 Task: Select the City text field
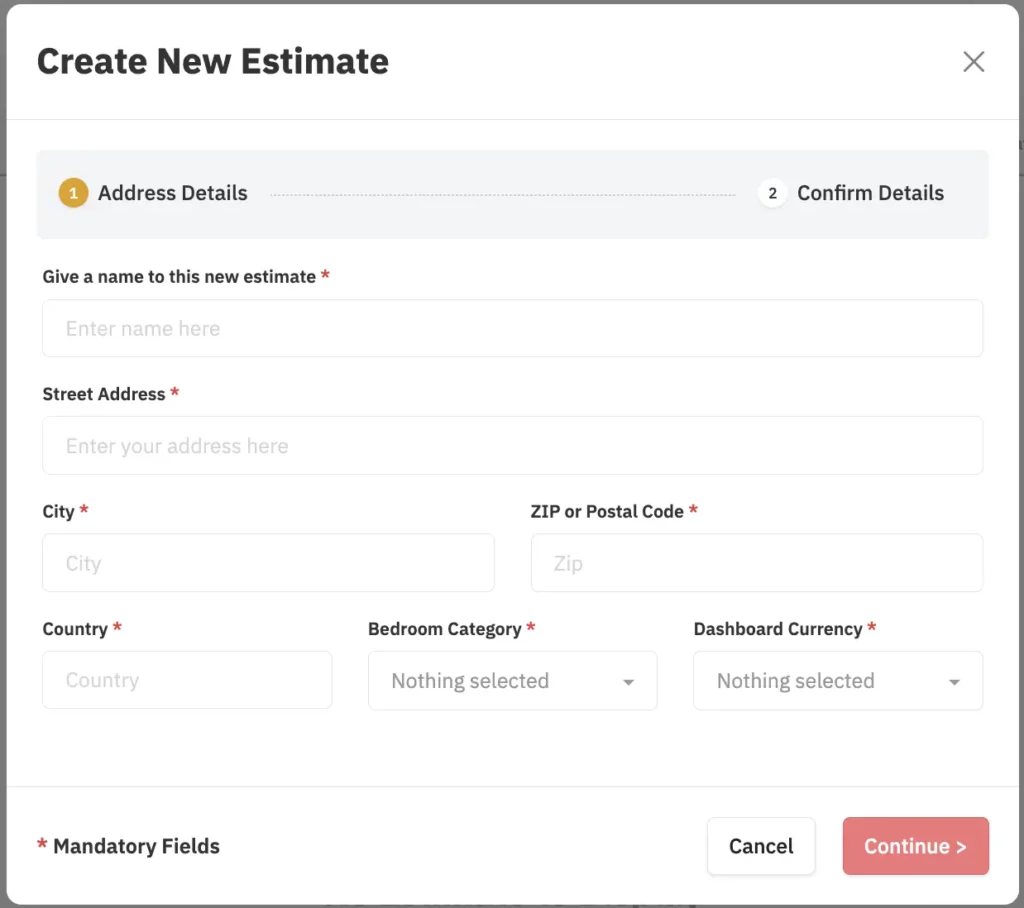pyautogui.click(x=268, y=563)
